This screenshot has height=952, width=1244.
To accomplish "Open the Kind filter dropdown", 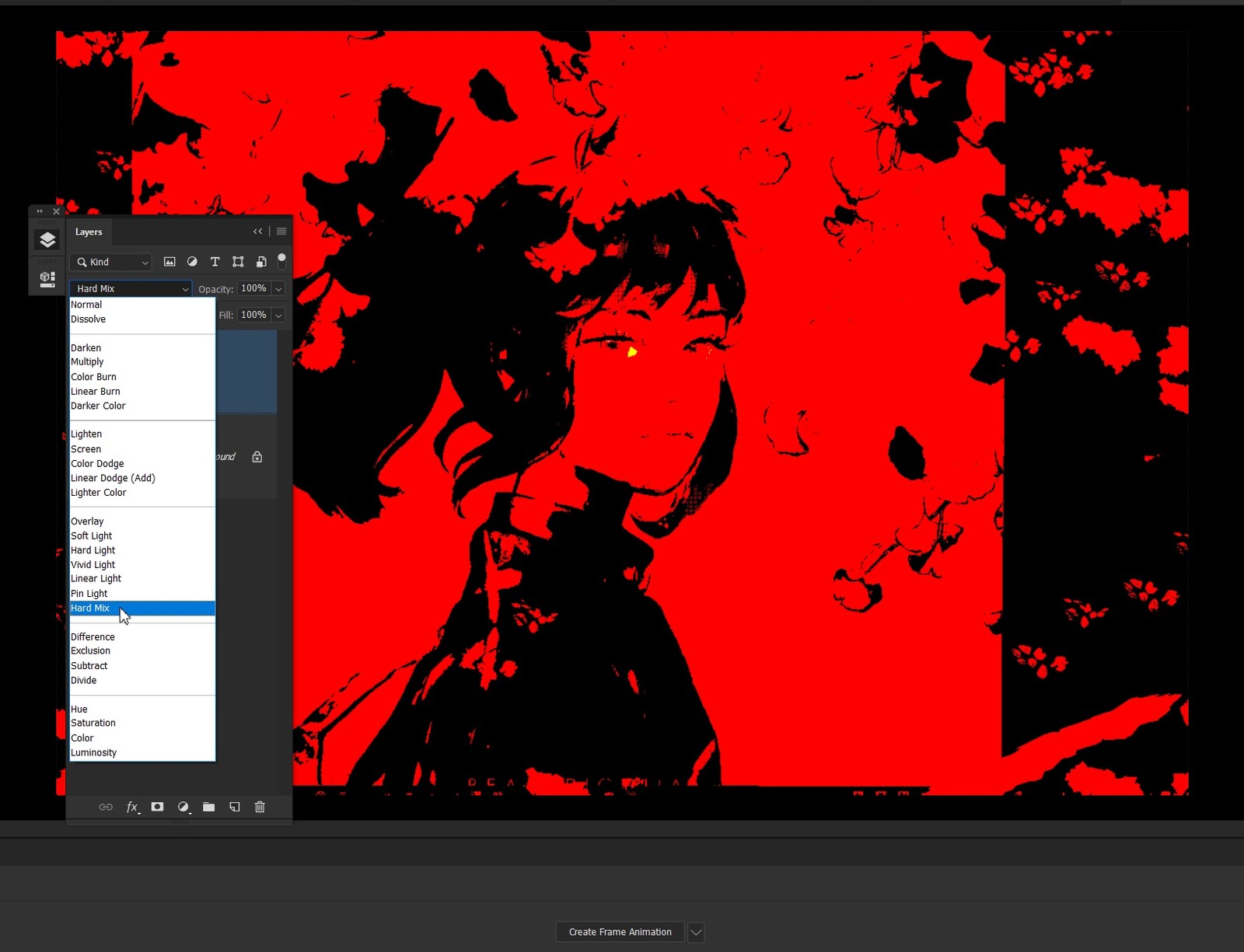I will click(x=111, y=262).
